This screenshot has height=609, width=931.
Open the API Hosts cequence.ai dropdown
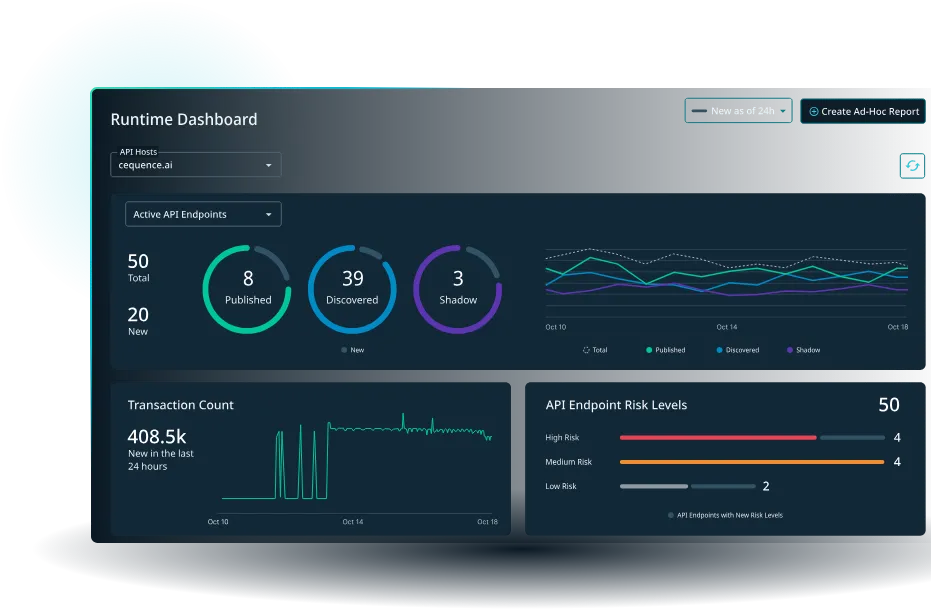(195, 164)
